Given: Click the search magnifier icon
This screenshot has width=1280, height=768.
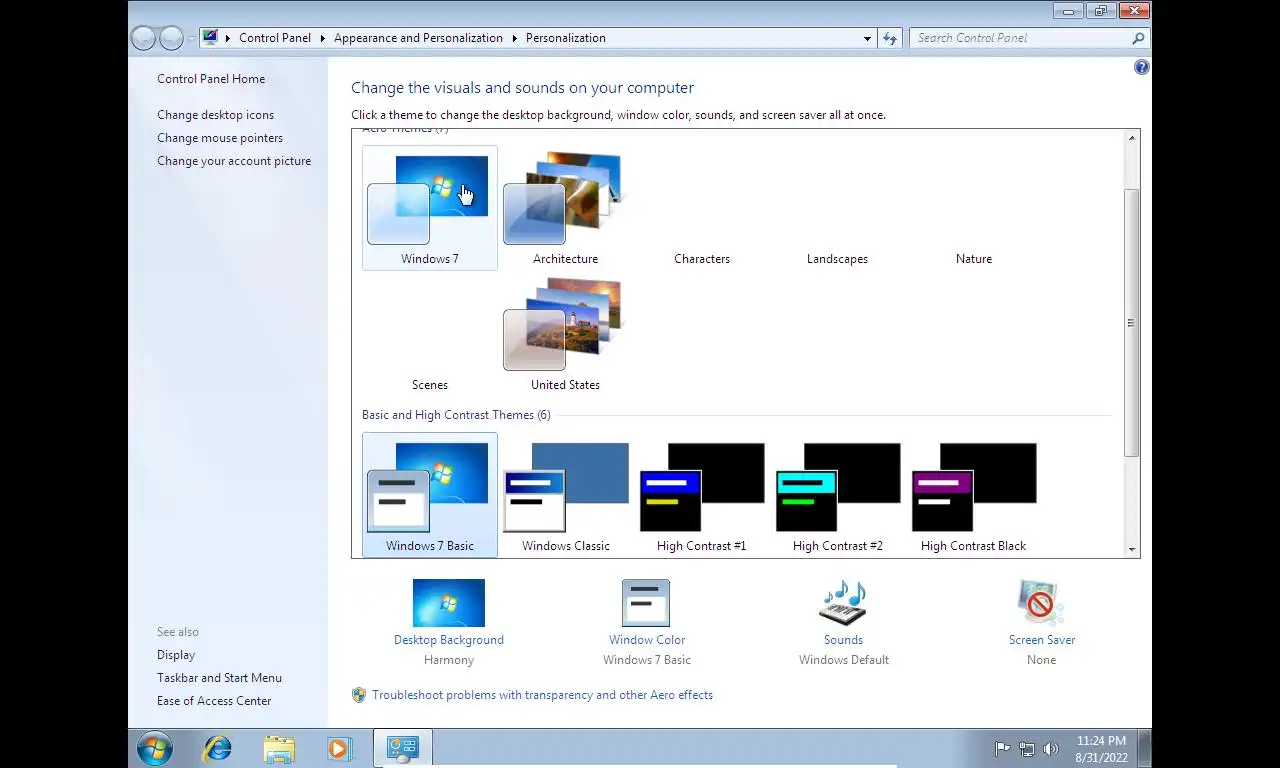Looking at the screenshot, I should [1138, 38].
